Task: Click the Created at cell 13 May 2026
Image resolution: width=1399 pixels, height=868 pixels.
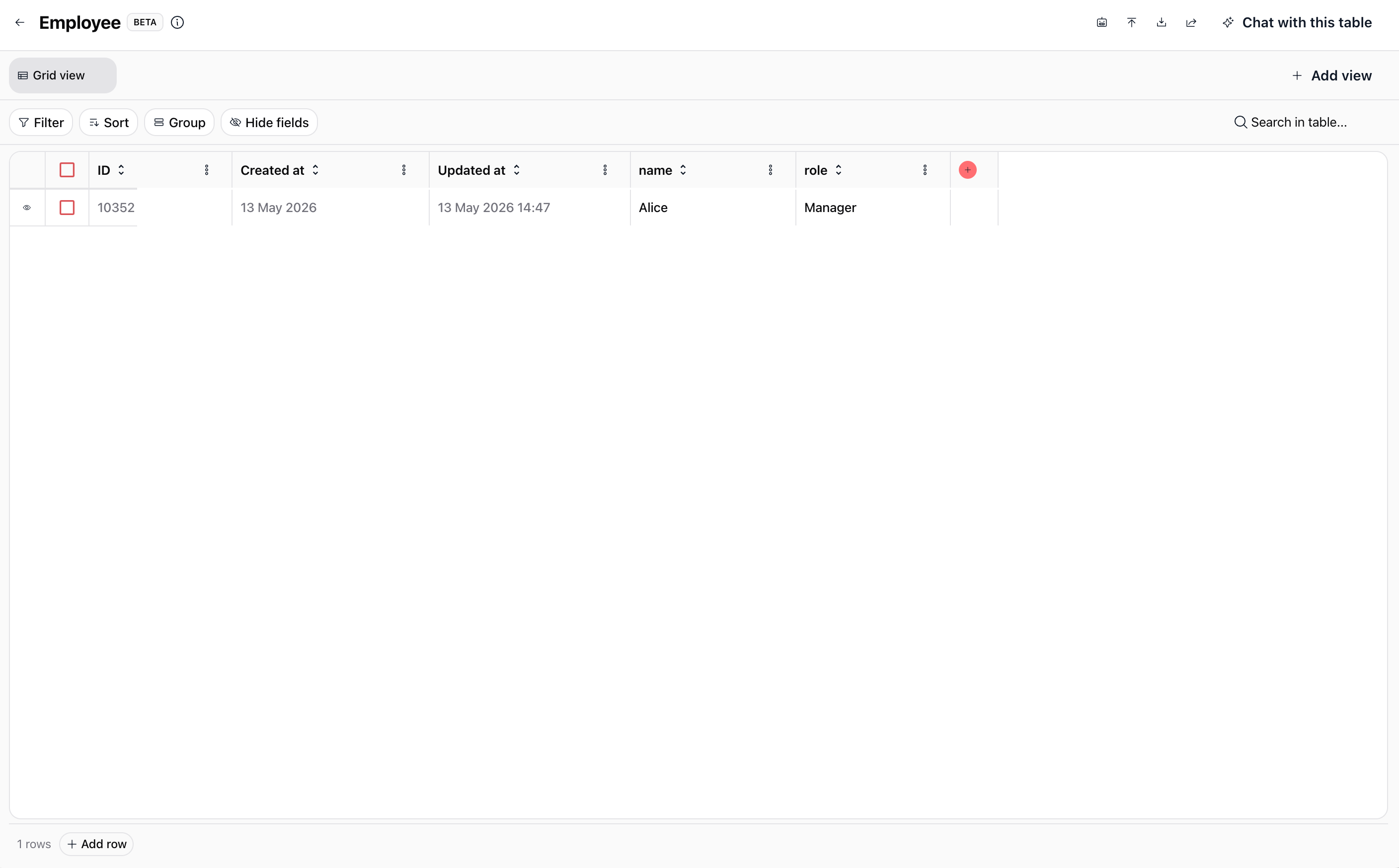Action: tap(330, 207)
